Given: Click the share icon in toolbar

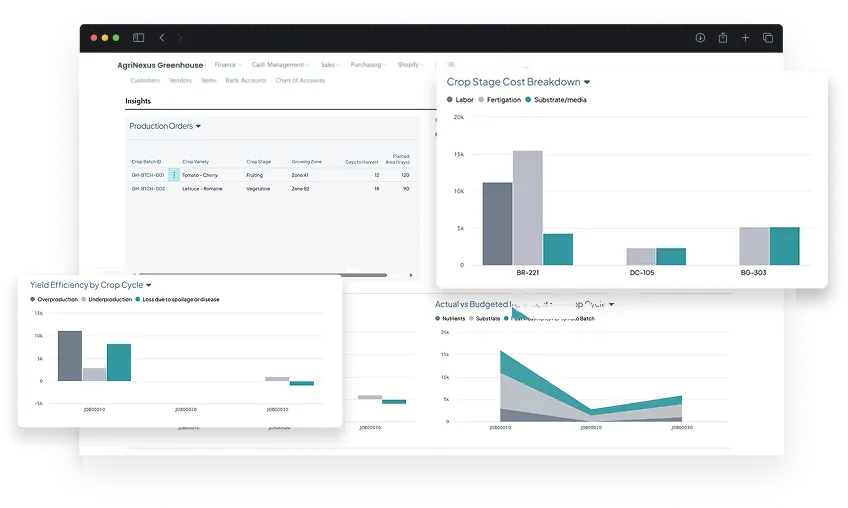Looking at the screenshot, I should [x=722, y=38].
